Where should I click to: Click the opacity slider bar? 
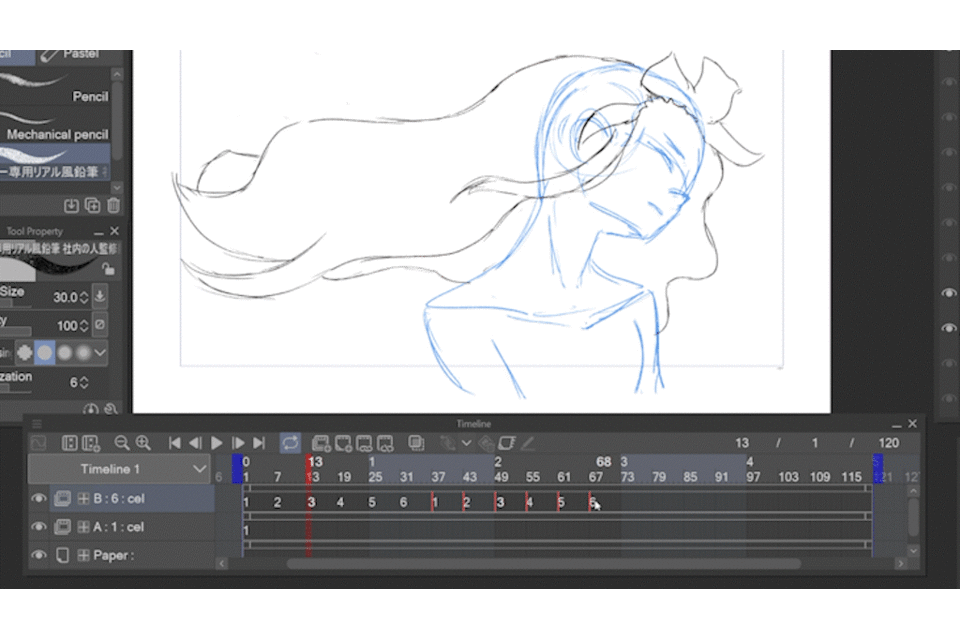tap(15, 331)
